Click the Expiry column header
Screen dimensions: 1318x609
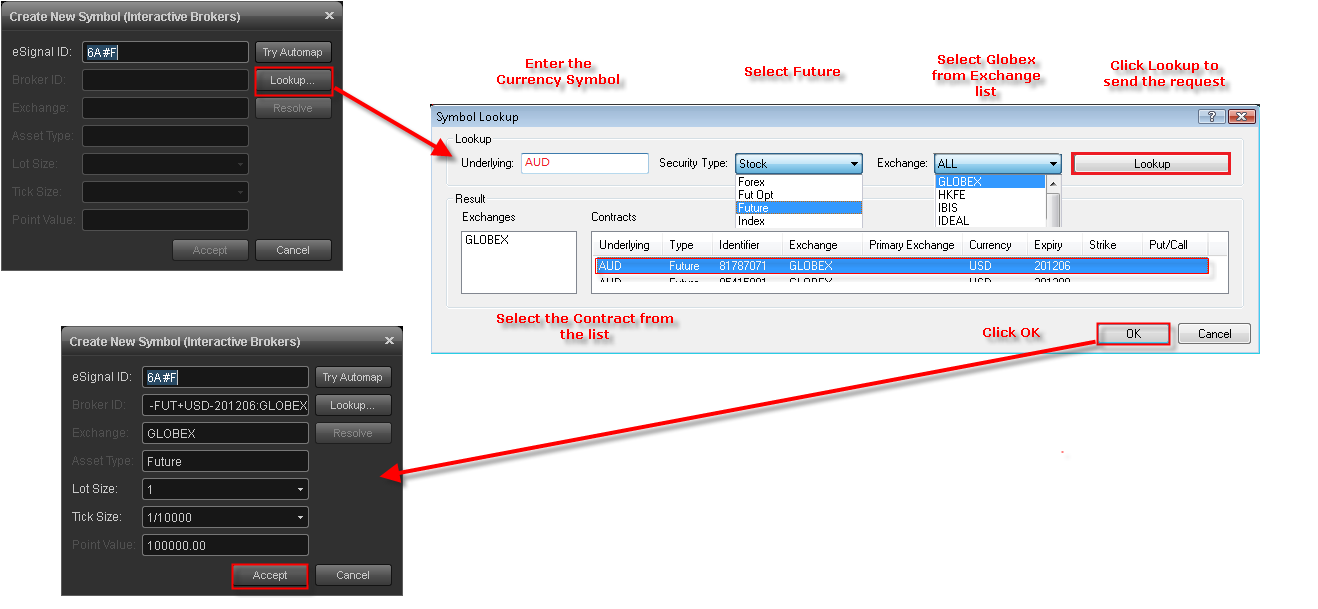[1056, 245]
